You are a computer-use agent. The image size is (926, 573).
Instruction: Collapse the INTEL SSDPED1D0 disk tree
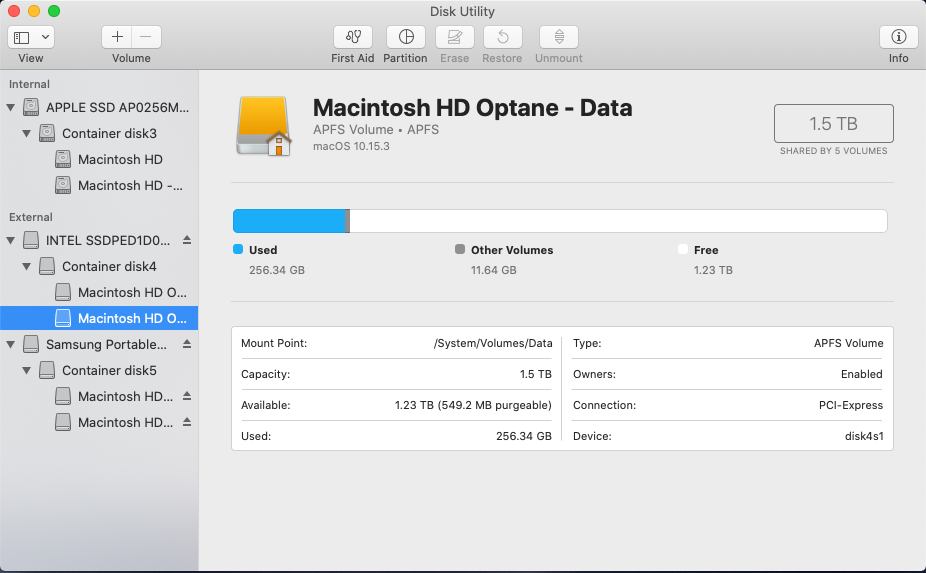click(x=11, y=240)
